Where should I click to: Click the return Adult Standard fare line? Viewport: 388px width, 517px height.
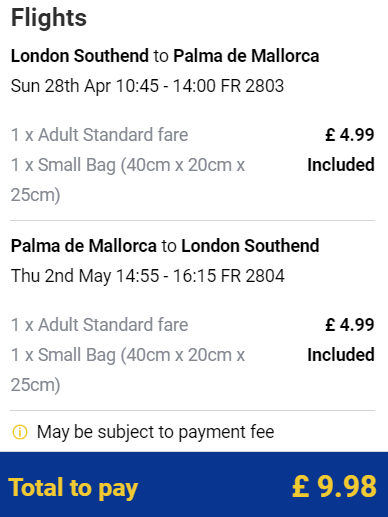point(99,325)
